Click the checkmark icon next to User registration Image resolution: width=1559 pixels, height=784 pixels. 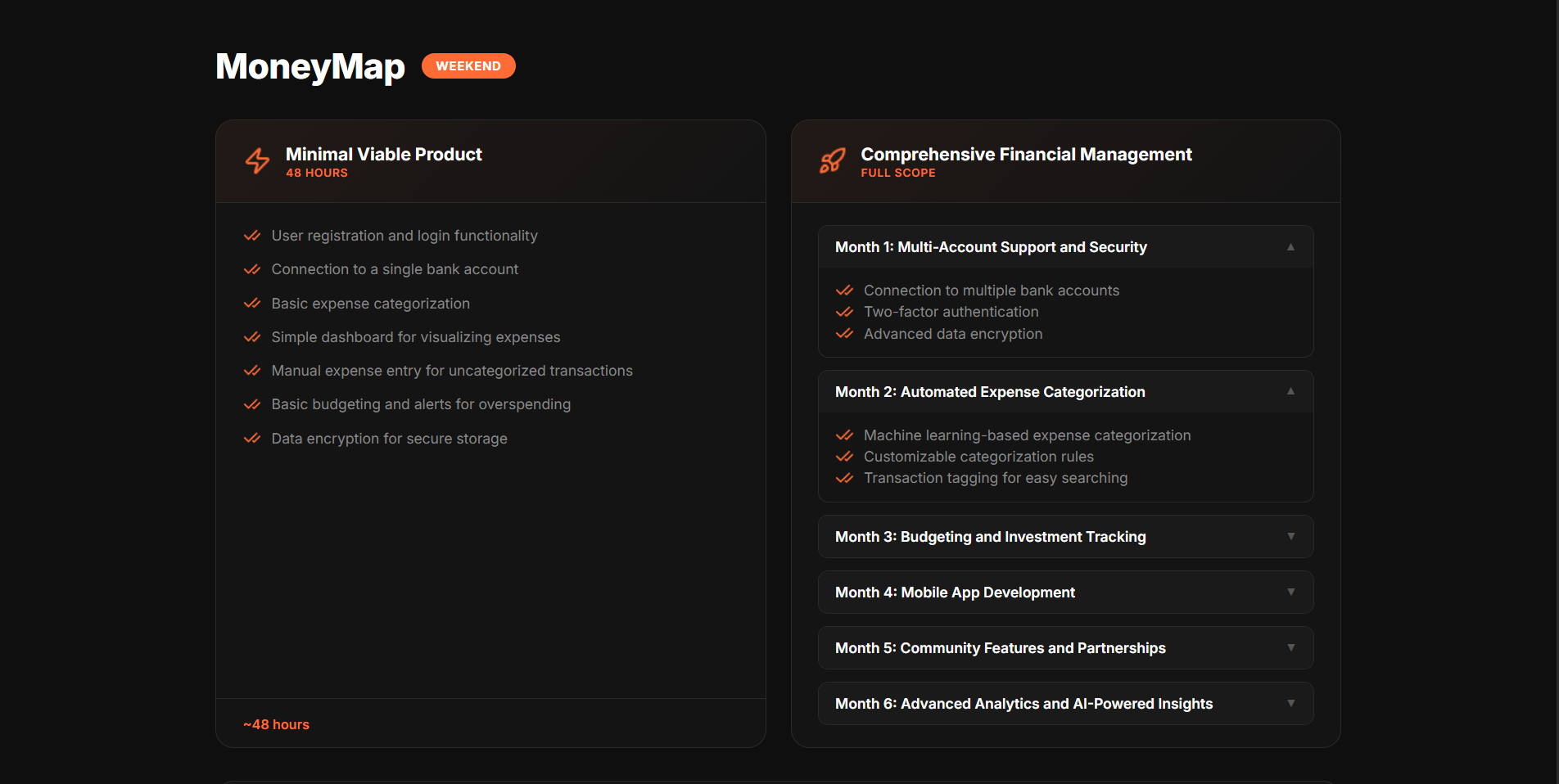251,236
